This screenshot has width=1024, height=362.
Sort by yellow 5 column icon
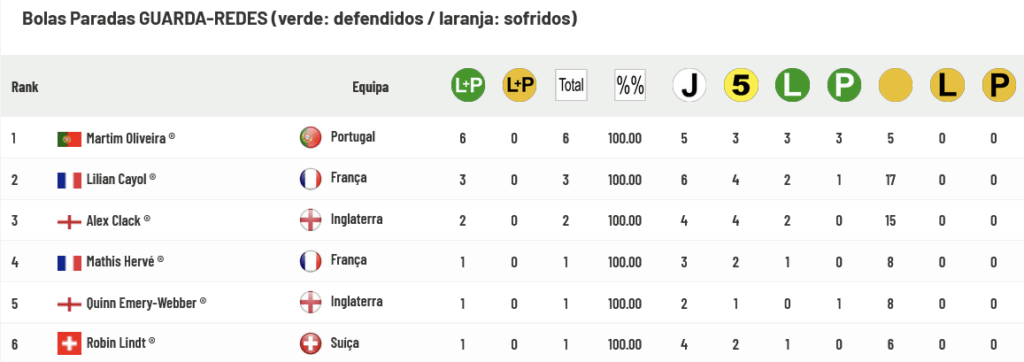[x=741, y=86]
